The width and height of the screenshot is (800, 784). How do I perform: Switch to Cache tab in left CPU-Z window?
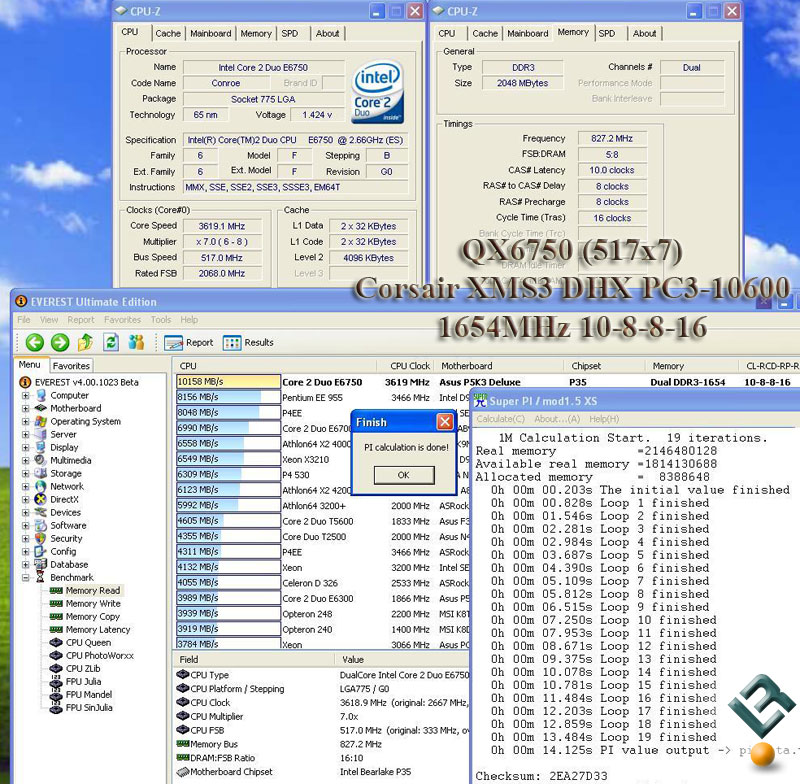coord(168,34)
